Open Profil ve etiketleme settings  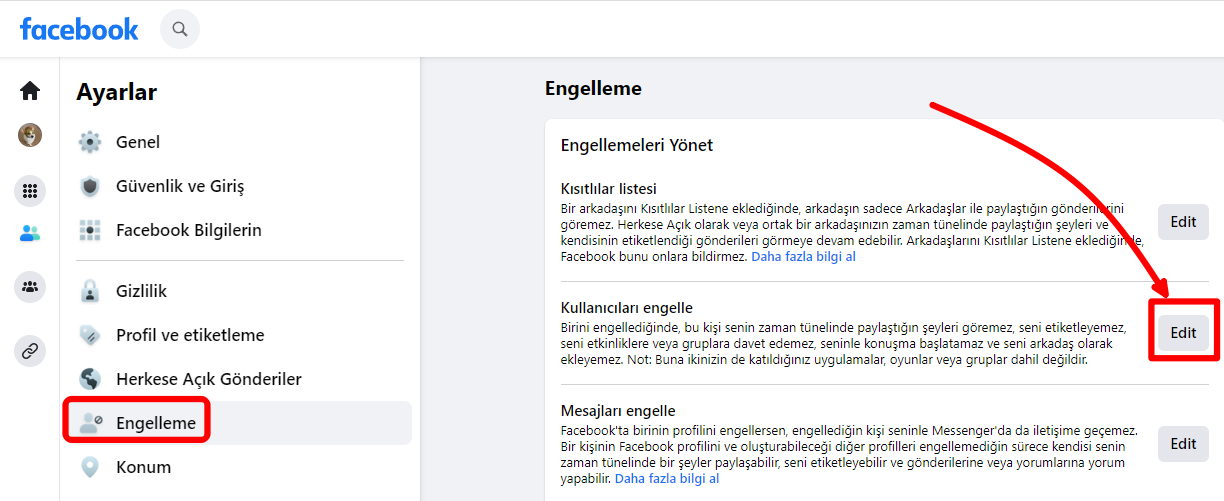click(240, 335)
